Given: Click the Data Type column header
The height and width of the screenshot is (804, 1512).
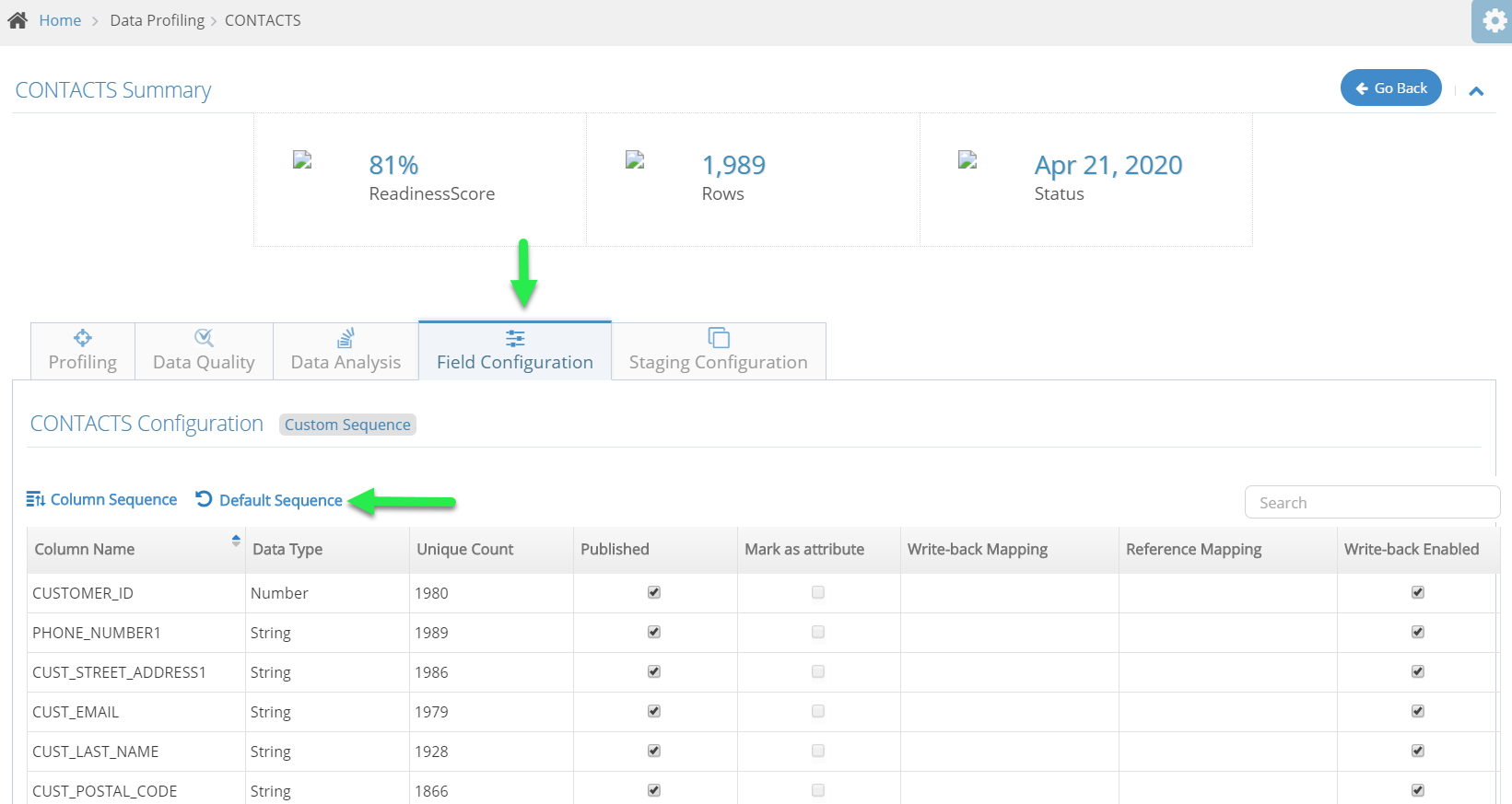Looking at the screenshot, I should click(x=327, y=550).
